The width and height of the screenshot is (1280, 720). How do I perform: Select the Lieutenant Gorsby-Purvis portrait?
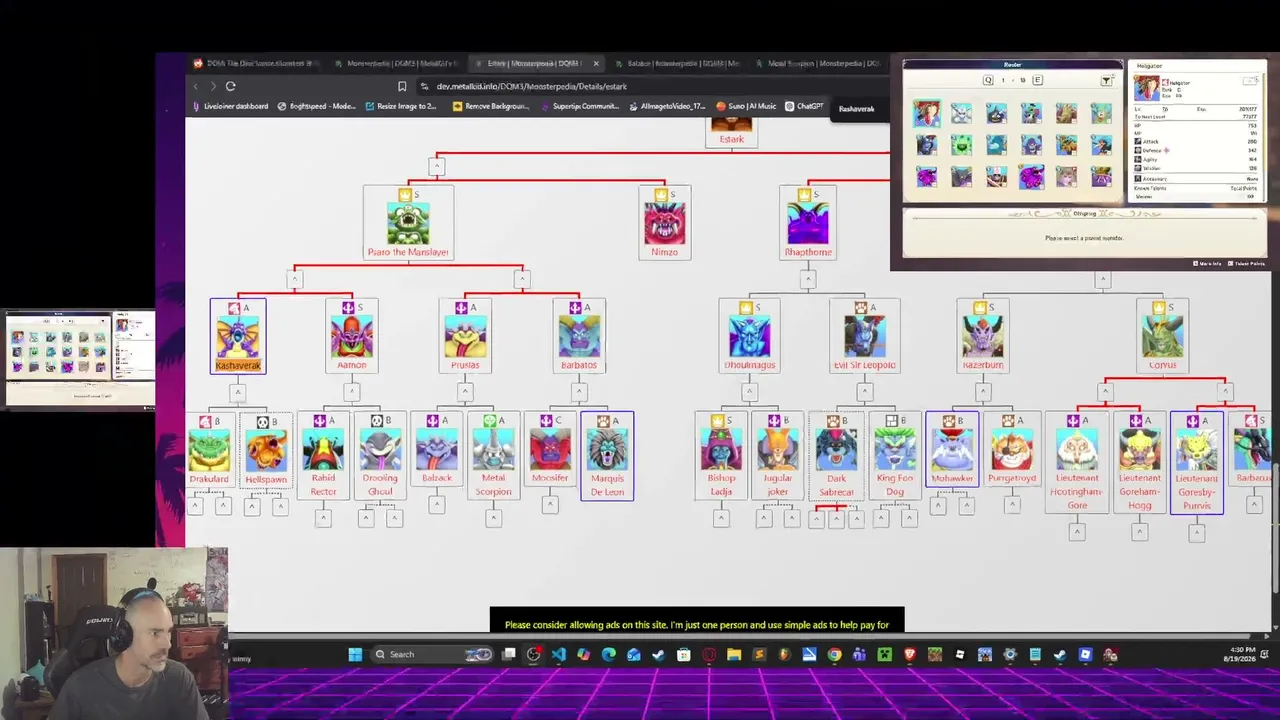coord(1197,450)
